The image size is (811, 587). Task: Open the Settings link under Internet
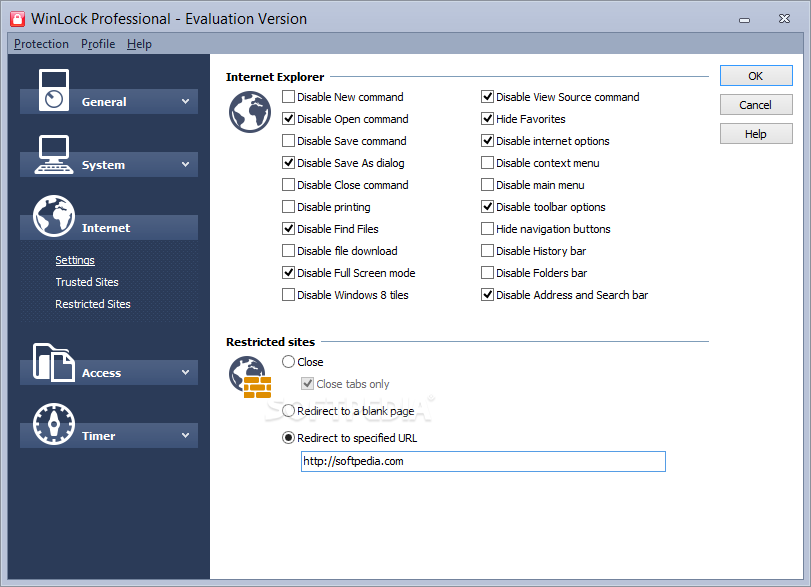75,260
